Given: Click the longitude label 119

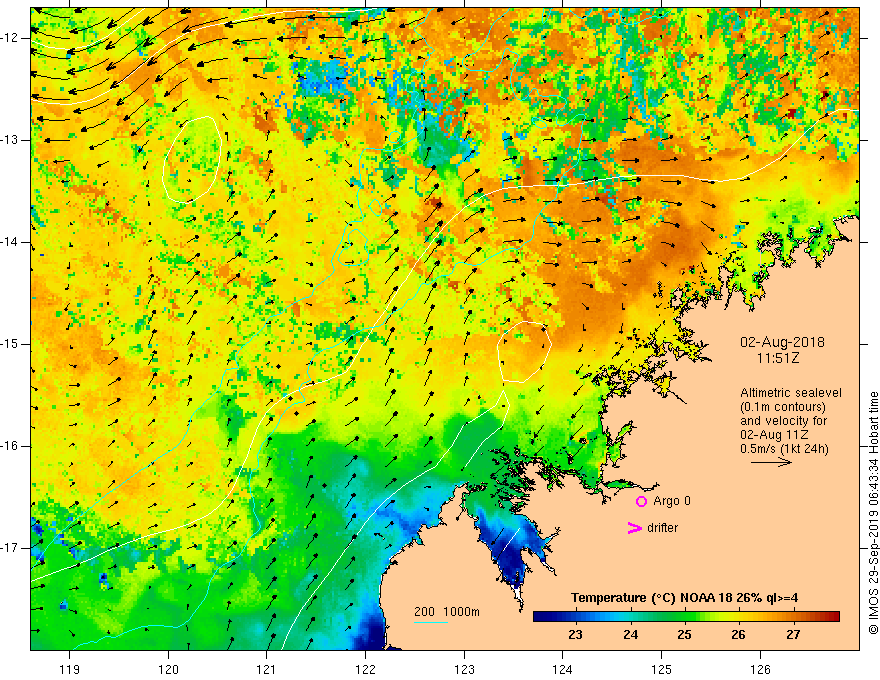Looking at the screenshot, I should [70, 669].
